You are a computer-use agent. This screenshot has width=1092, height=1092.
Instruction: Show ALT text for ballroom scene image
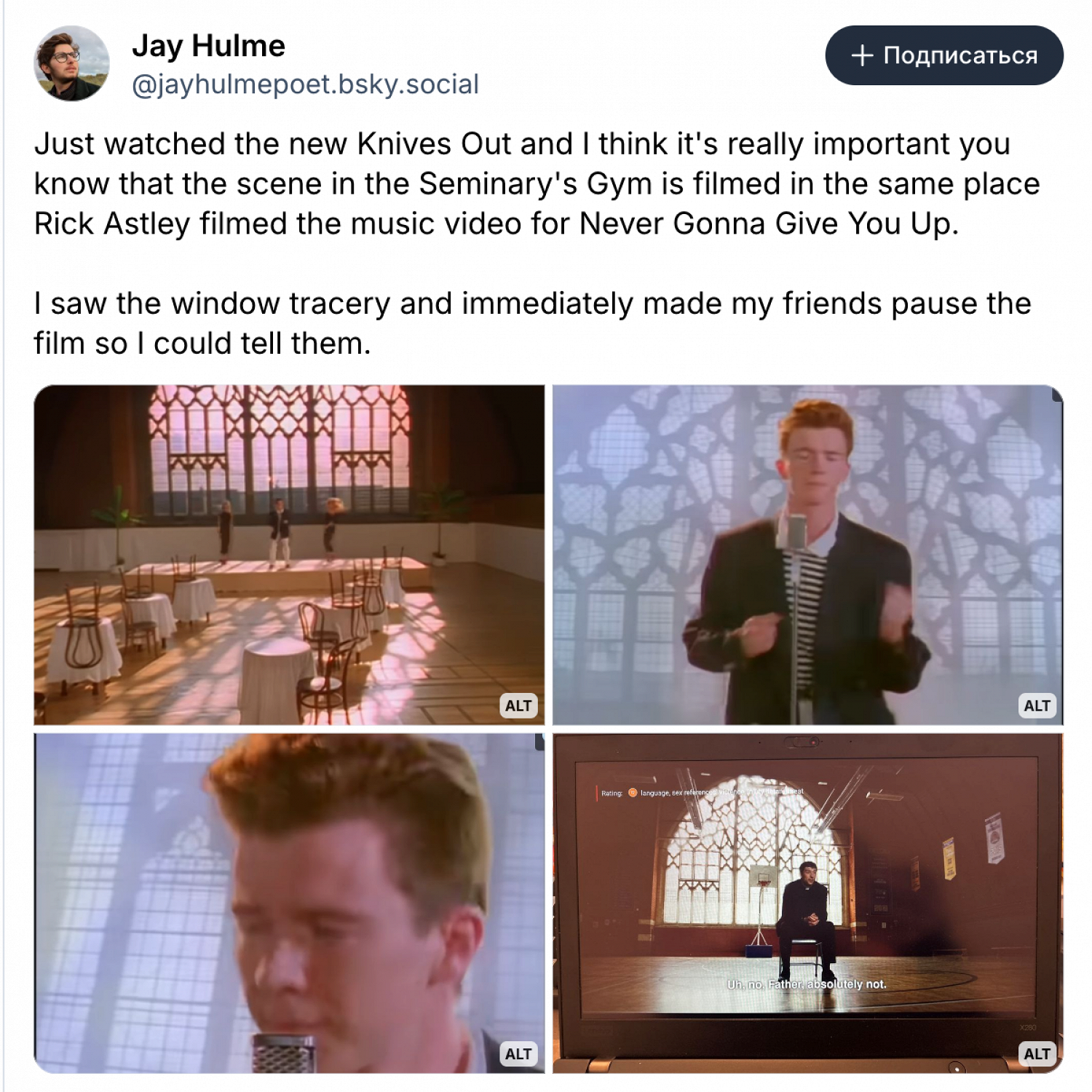(518, 705)
